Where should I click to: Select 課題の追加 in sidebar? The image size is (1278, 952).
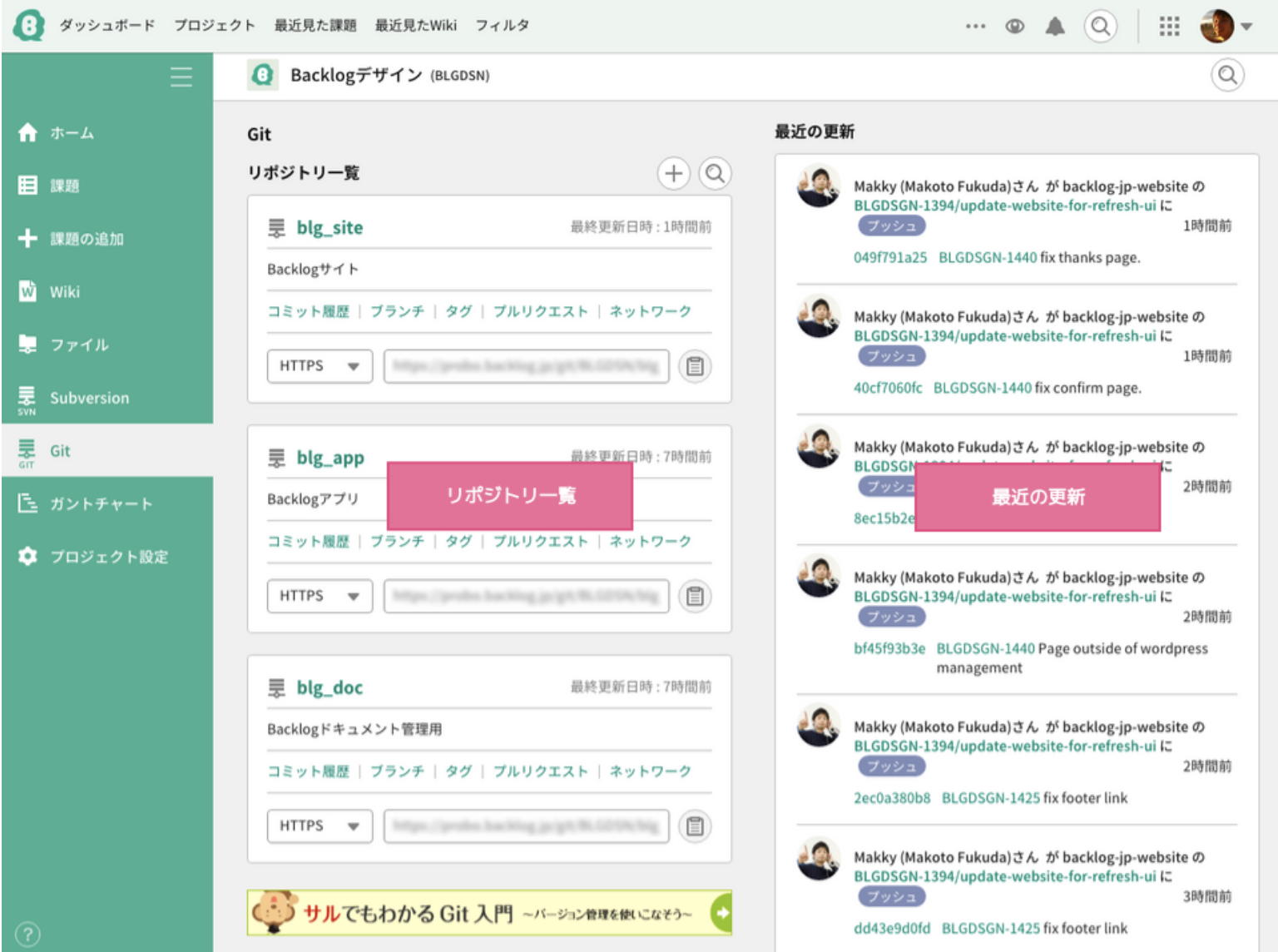coord(107,239)
